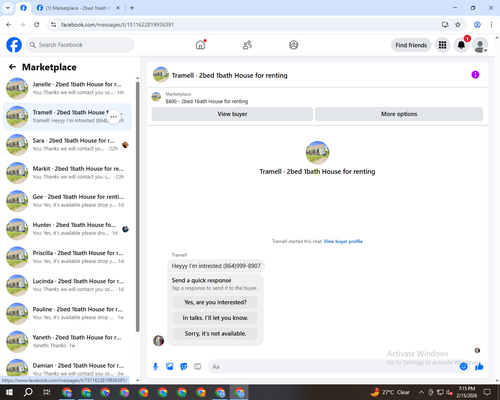This screenshot has height=400, width=500.
Task: Switch to the Marketplace browser tab
Action: click(x=79, y=8)
